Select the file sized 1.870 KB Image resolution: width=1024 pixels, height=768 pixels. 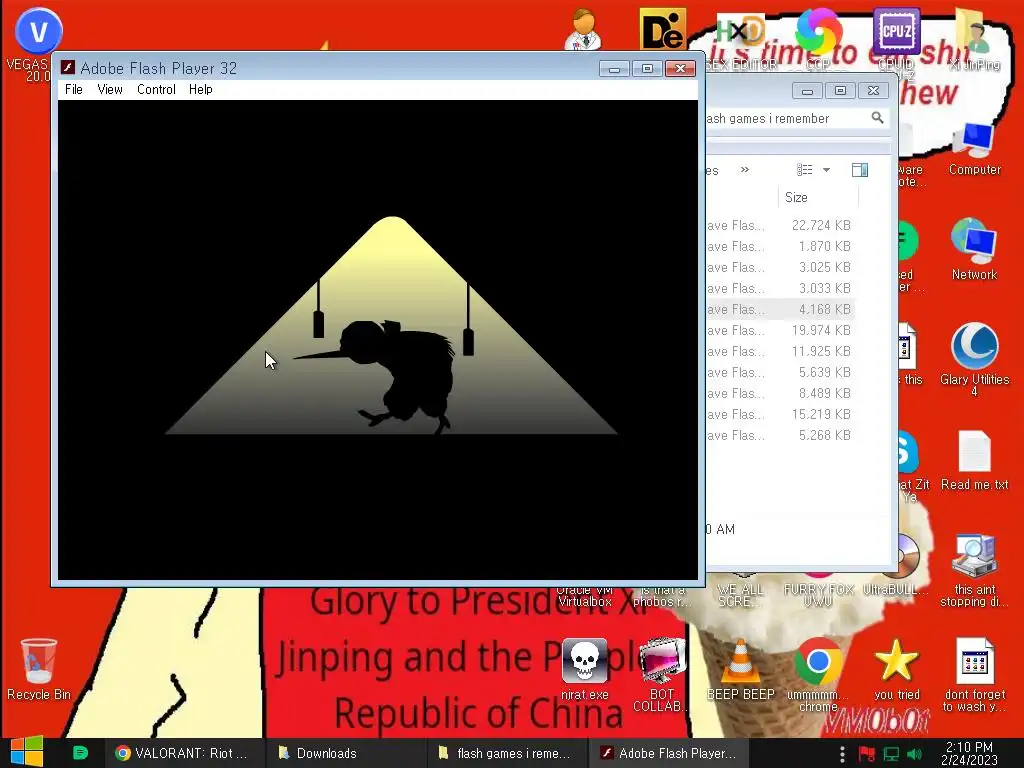(780, 246)
